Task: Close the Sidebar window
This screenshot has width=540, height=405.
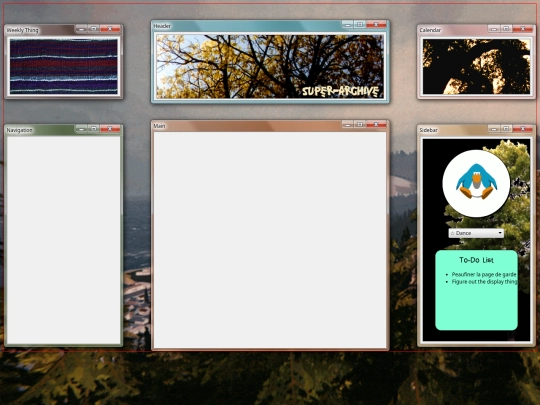Action: 523,129
